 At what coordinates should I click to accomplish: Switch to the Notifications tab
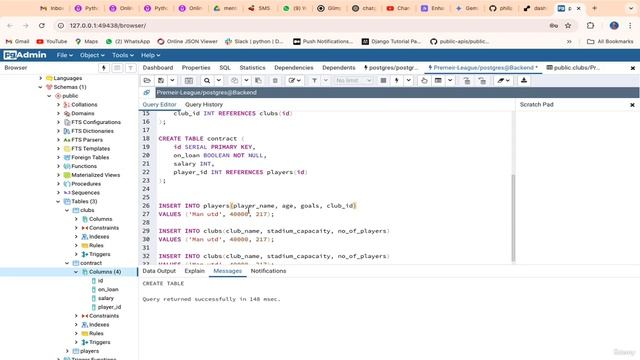(268, 271)
